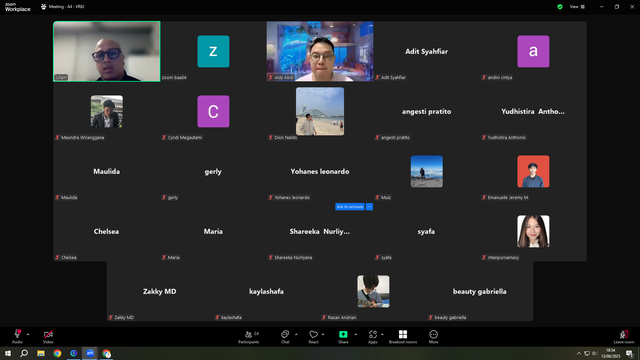The image size is (640, 360).
Task: Click the Leave room button
Action: pyautogui.click(x=624, y=337)
